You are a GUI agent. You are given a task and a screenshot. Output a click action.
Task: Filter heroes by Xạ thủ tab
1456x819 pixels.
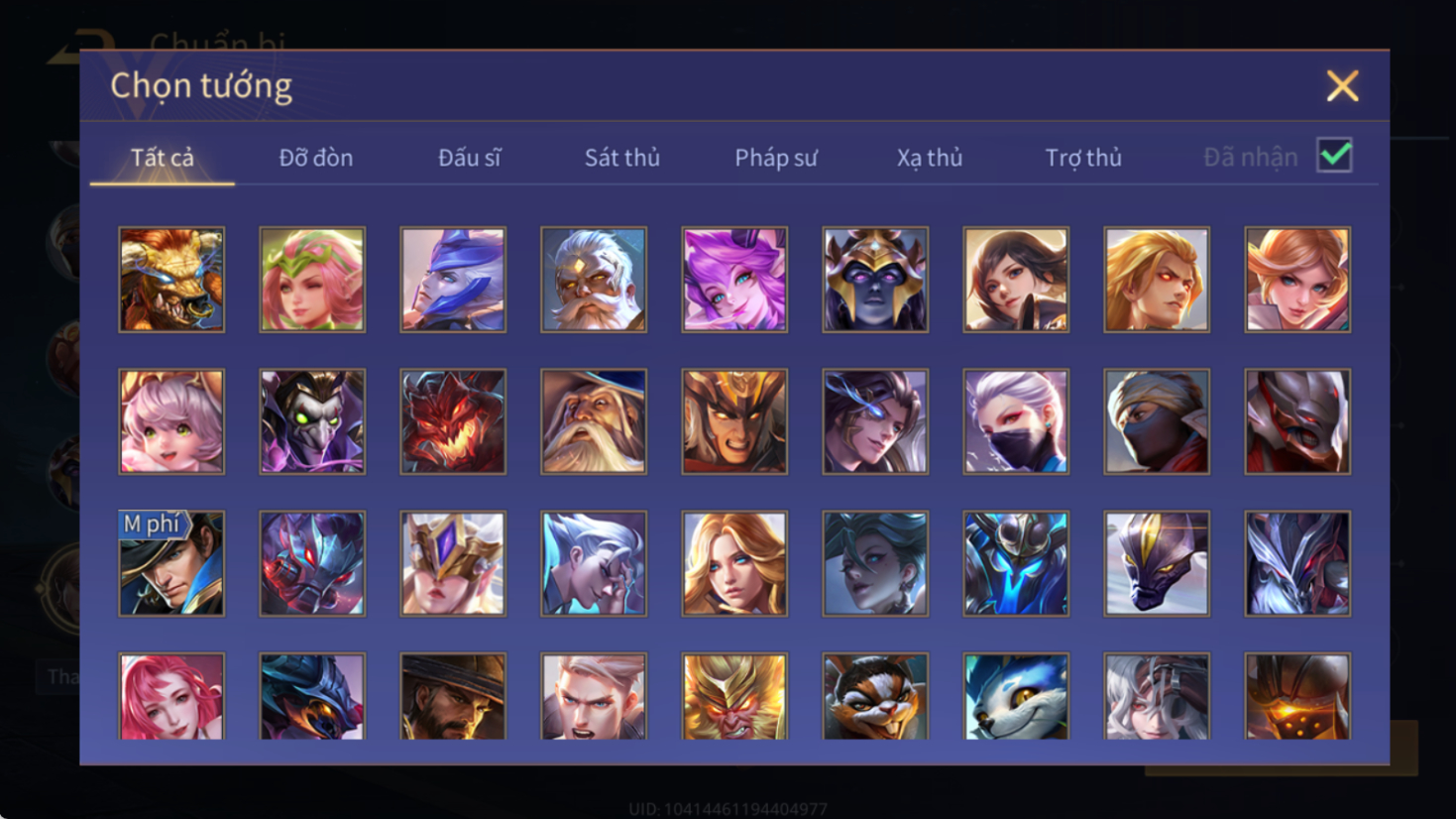930,158
